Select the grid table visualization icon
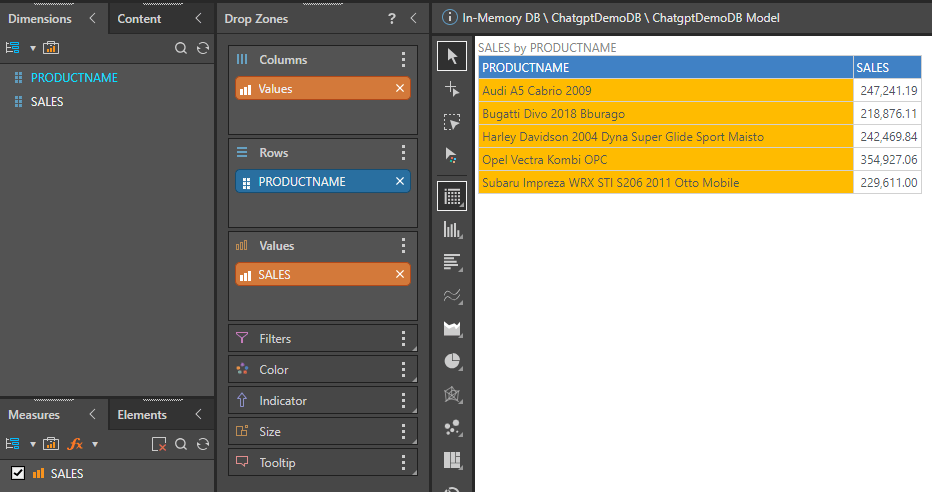Image resolution: width=932 pixels, height=492 pixels. 452,197
